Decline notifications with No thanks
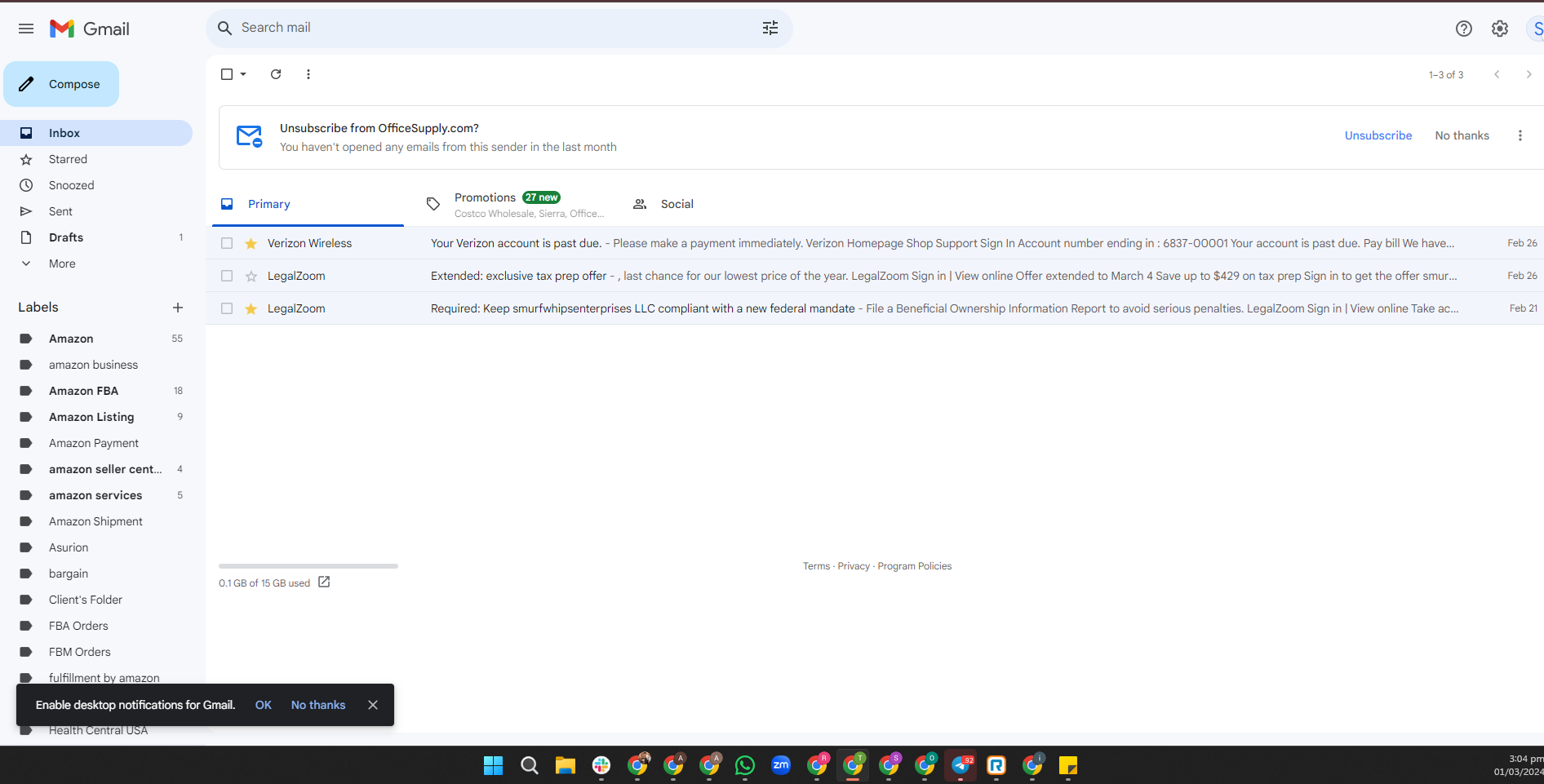This screenshot has height=784, width=1544. coord(318,705)
